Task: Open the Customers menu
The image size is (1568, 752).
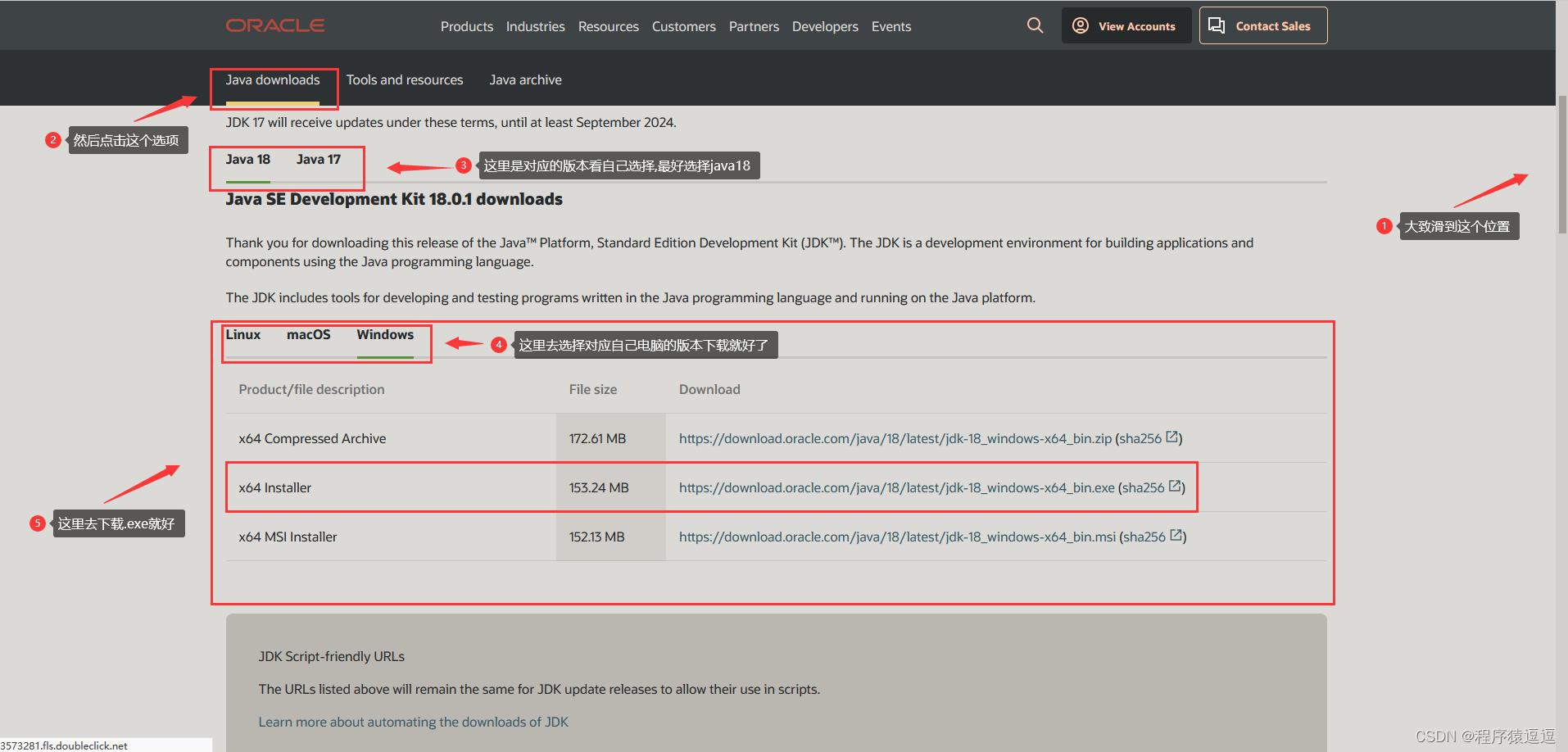Action: click(x=684, y=26)
